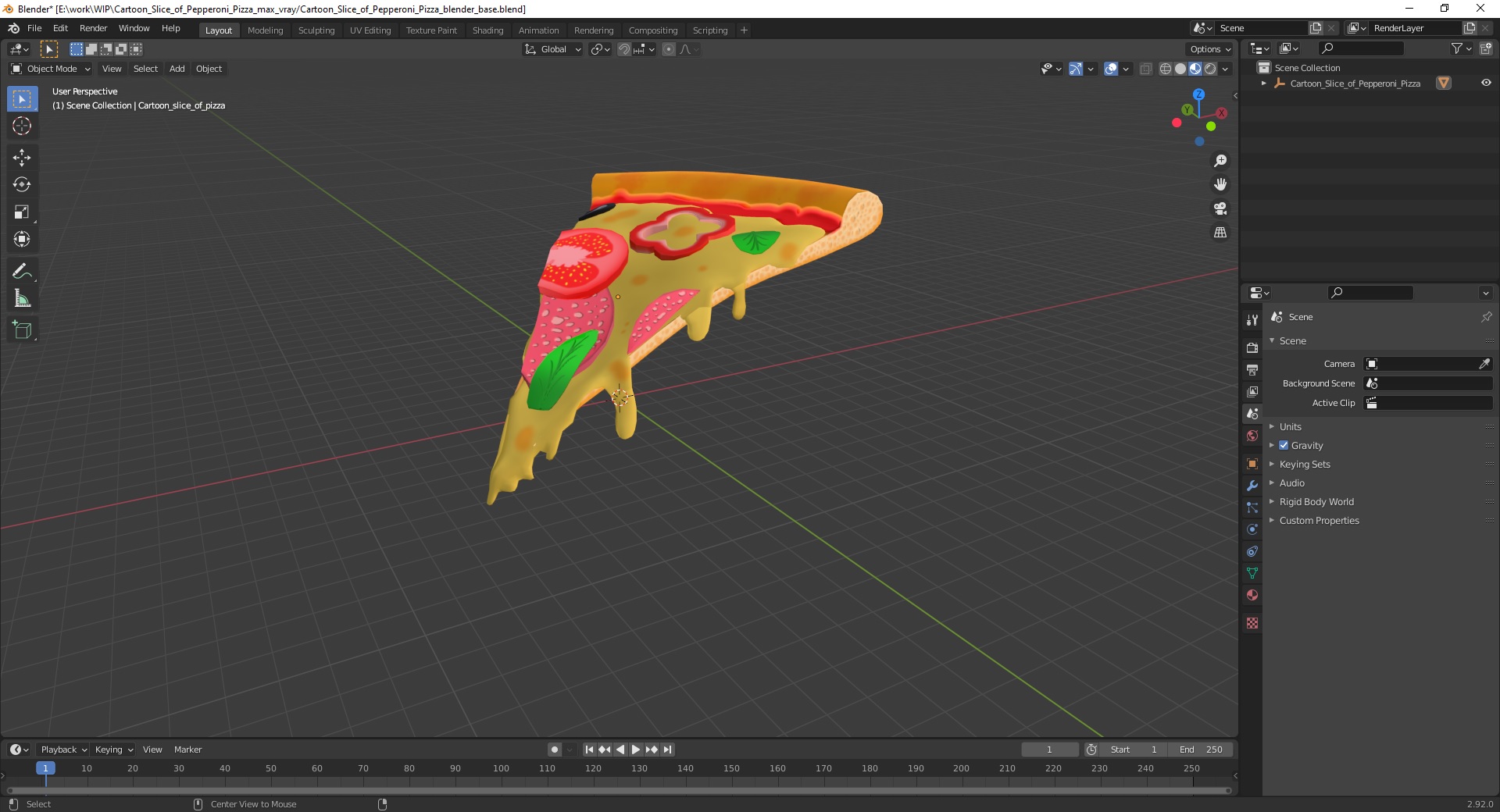Image resolution: width=1500 pixels, height=812 pixels.
Task: Open the Particles properties tab
Action: pos(1252,507)
